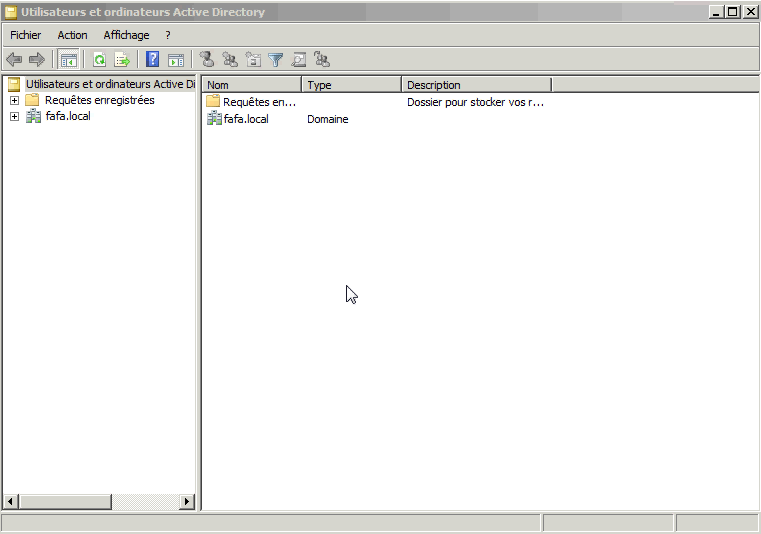
Task: Open the Affichage menu
Action: (x=126, y=35)
